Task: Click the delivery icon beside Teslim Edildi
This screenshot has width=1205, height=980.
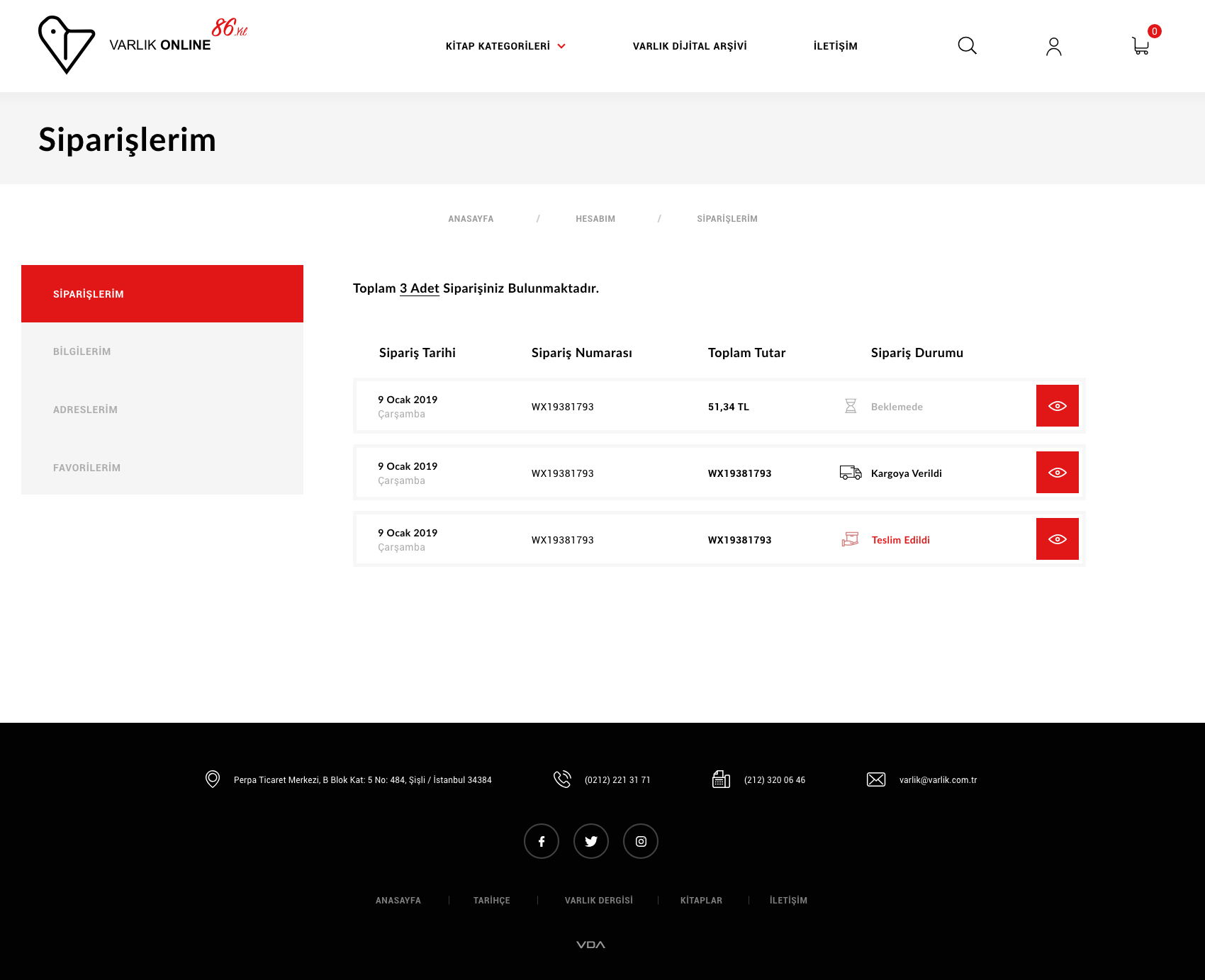Action: pos(850,539)
